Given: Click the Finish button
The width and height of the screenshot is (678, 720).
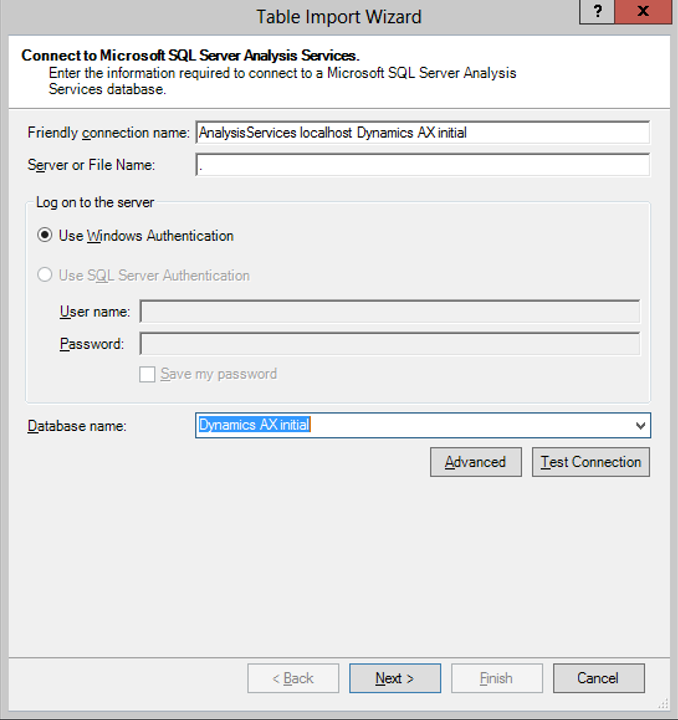Looking at the screenshot, I should (496, 678).
